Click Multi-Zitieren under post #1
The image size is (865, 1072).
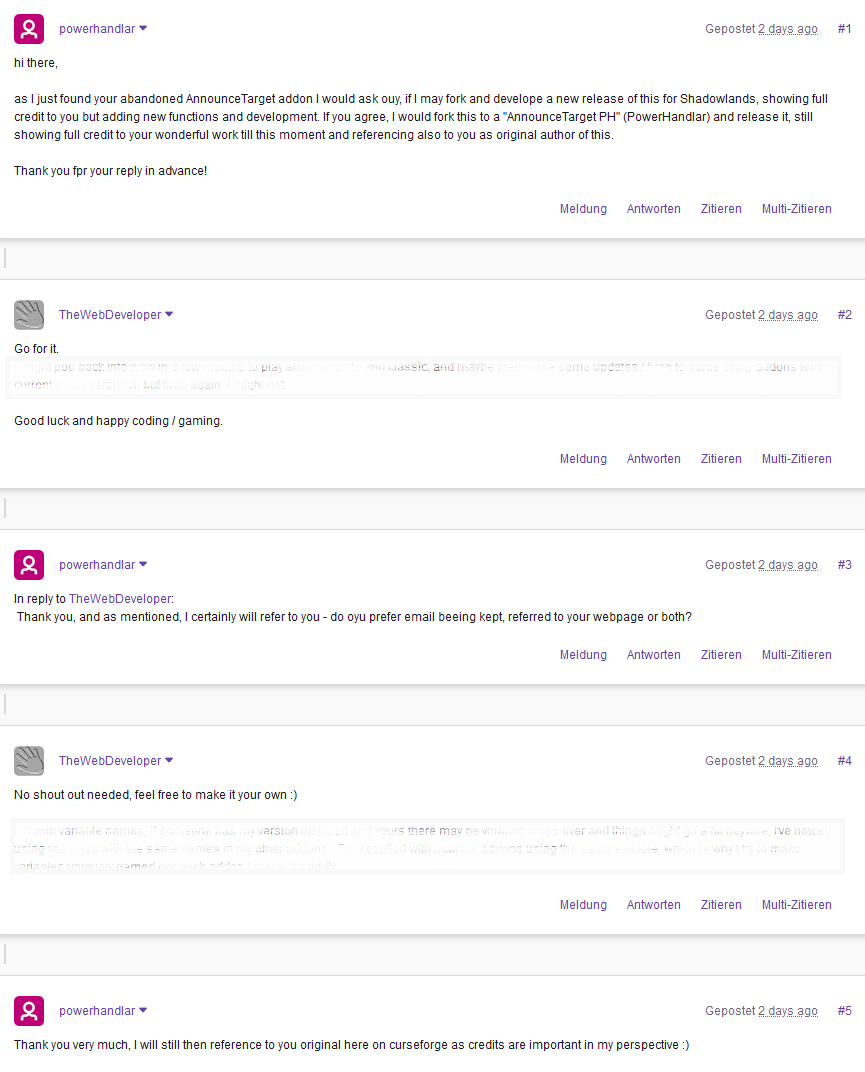[x=797, y=209]
